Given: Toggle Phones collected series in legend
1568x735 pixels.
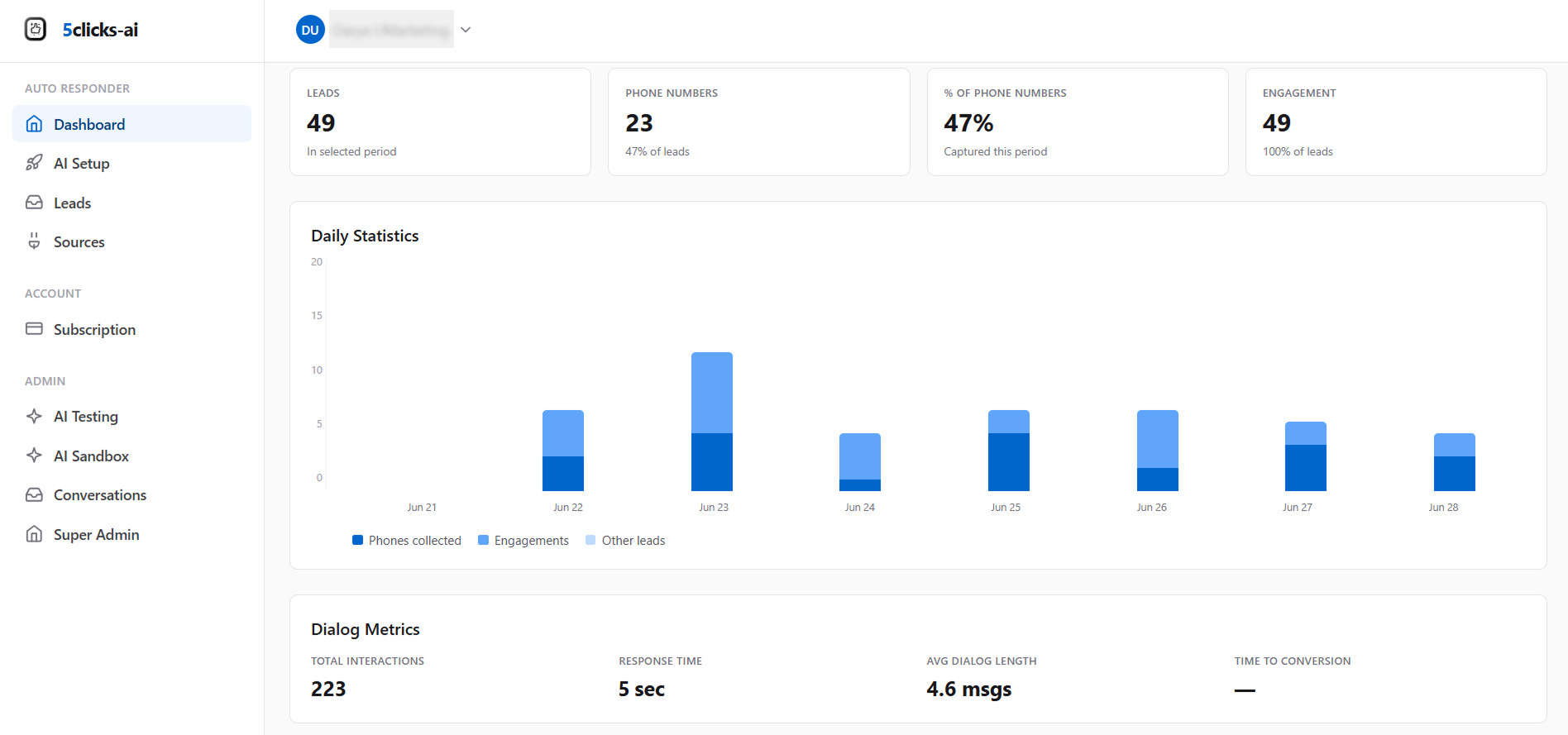Looking at the screenshot, I should [x=407, y=541].
